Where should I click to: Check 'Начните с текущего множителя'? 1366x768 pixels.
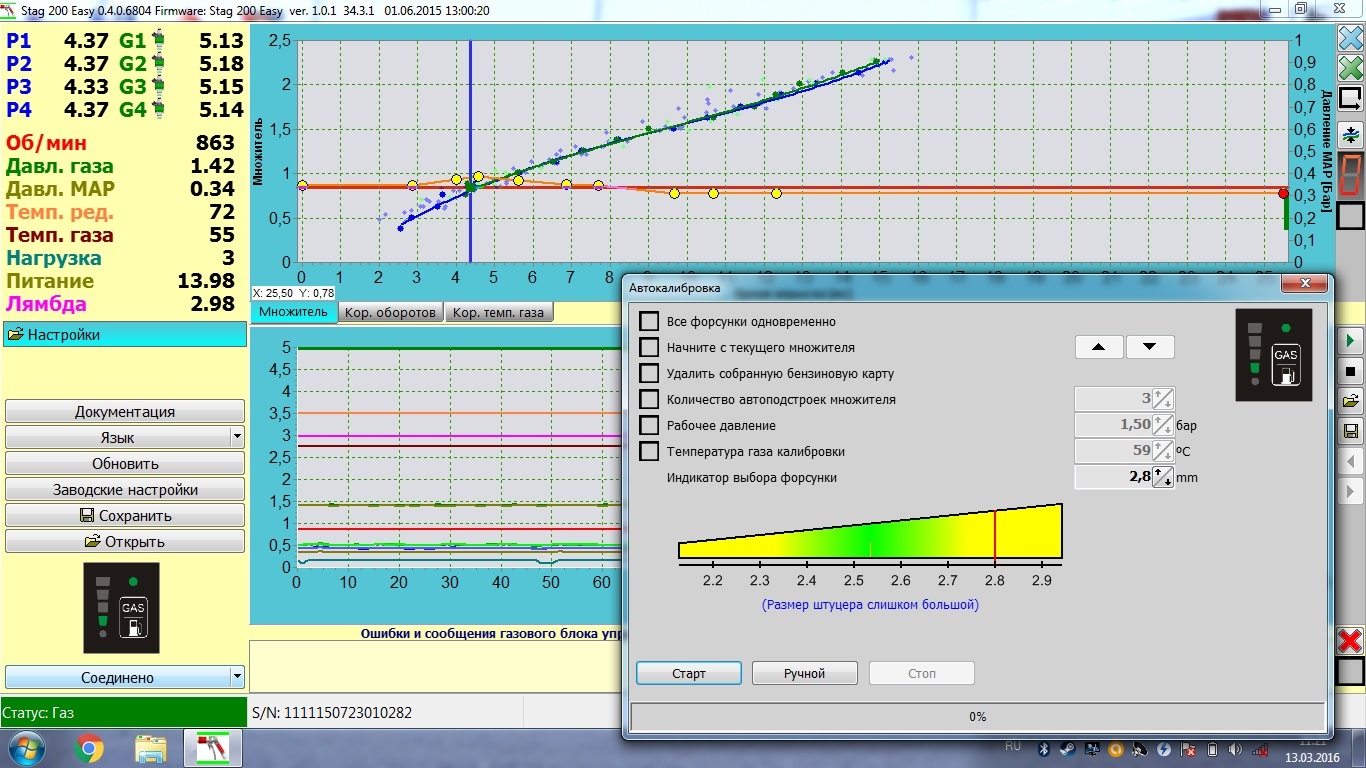pyautogui.click(x=649, y=347)
